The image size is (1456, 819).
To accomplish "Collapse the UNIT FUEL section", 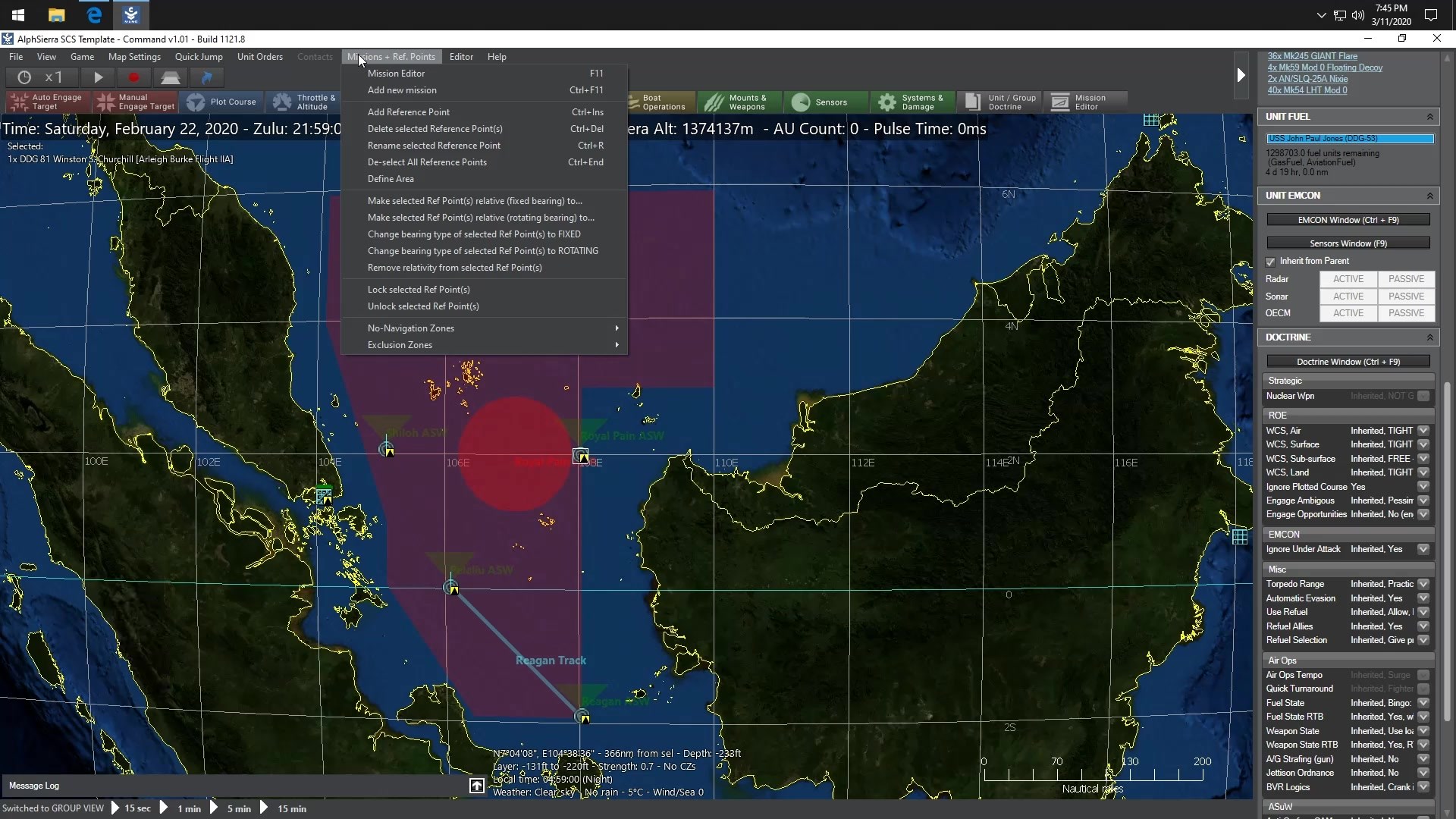I will (1430, 117).
